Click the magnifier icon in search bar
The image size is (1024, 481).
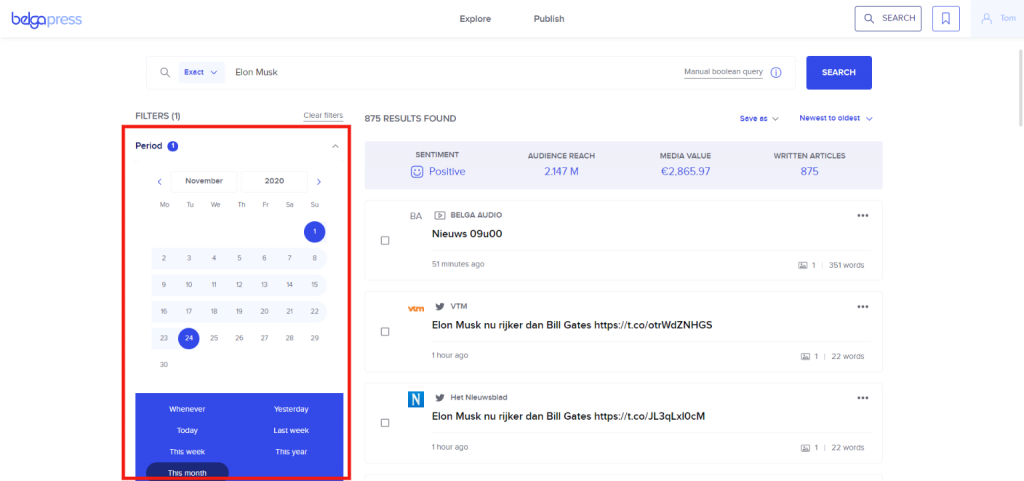[165, 72]
